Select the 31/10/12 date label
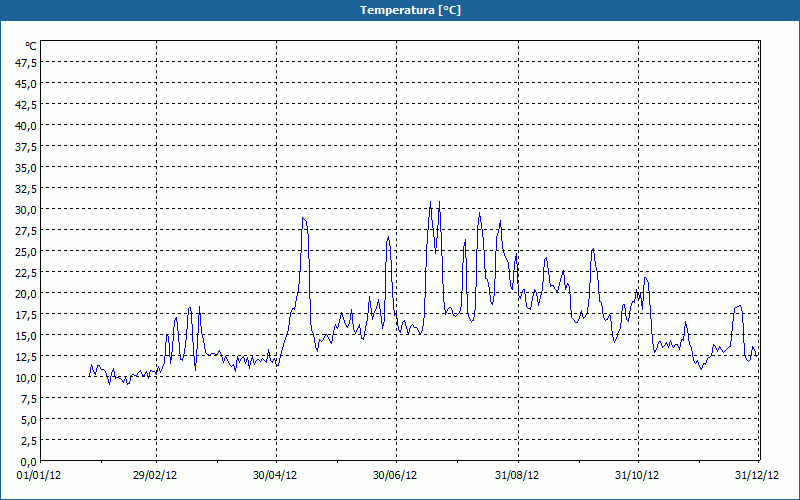This screenshot has width=800, height=500. click(x=637, y=476)
